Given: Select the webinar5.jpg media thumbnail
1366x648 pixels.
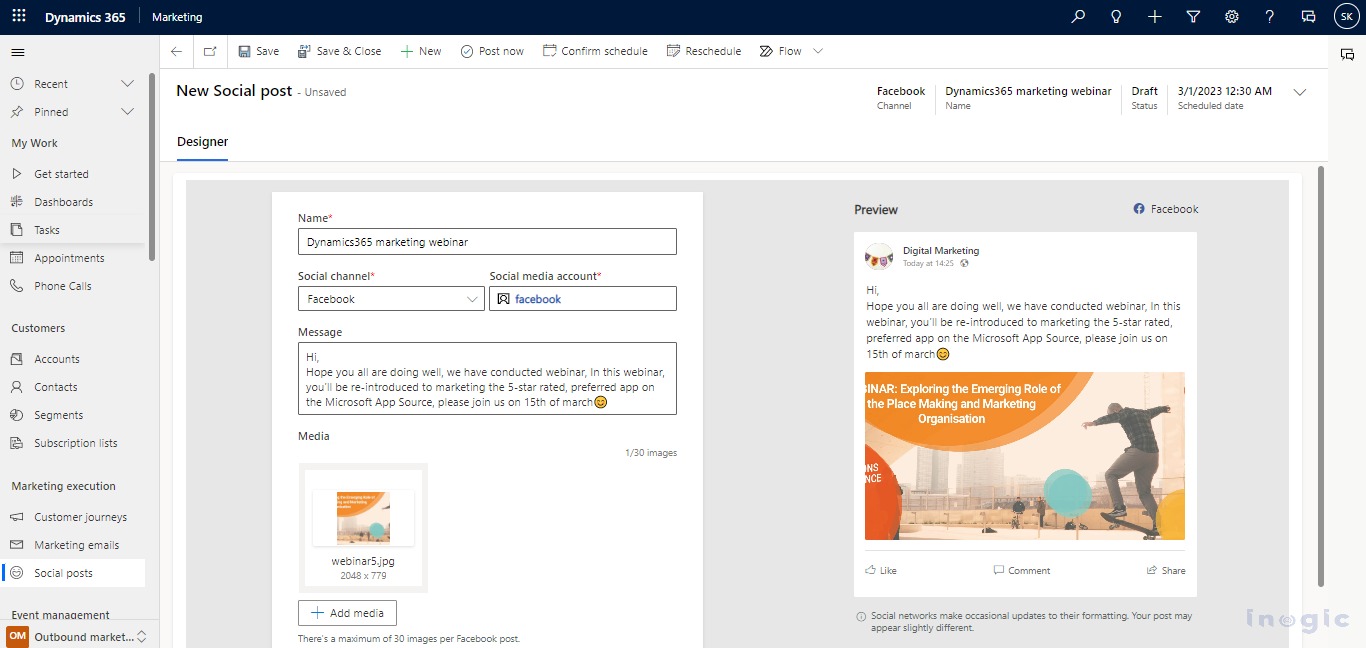Looking at the screenshot, I should tap(363, 528).
